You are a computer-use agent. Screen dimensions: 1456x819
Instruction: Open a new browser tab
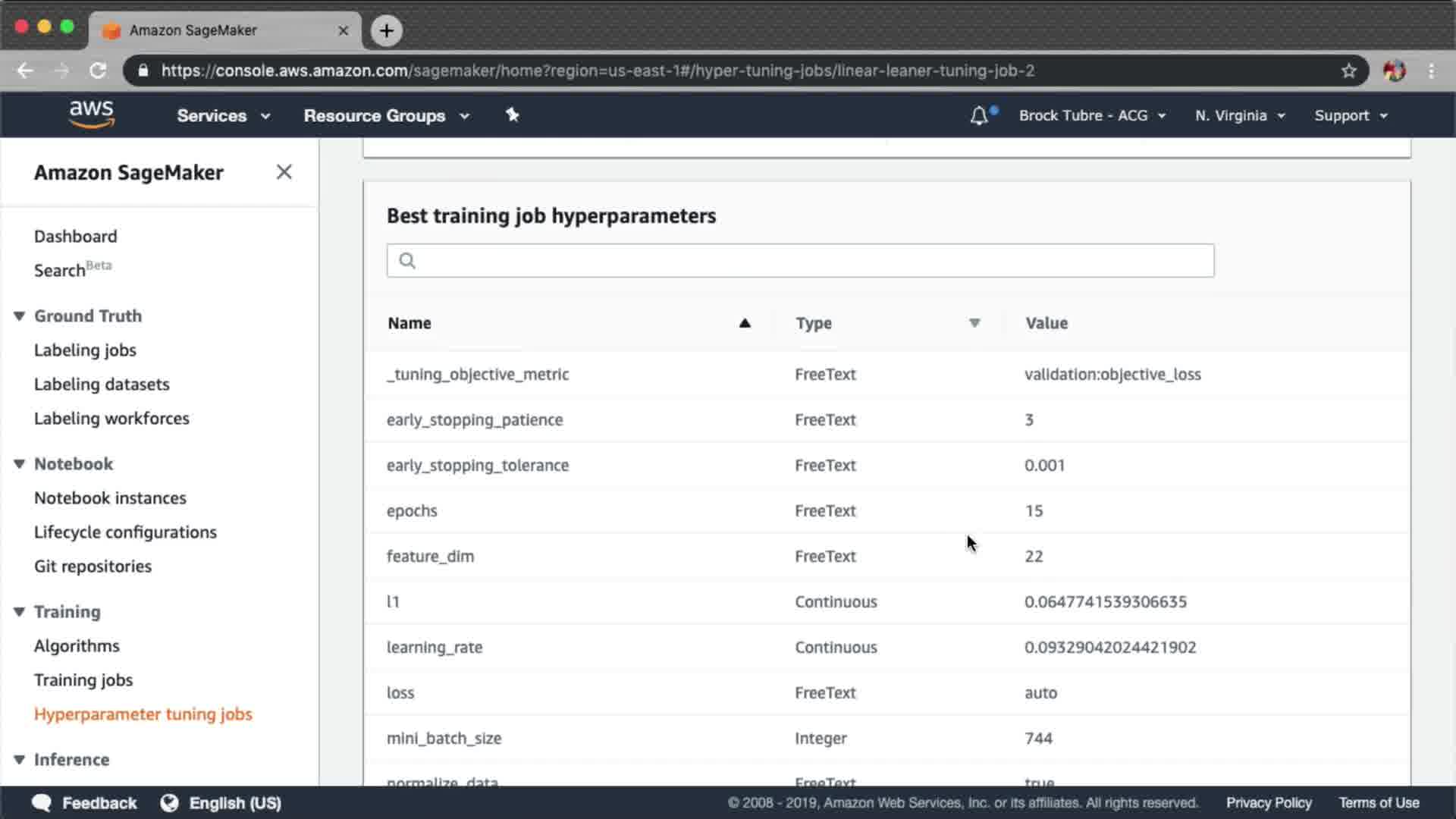tap(386, 30)
